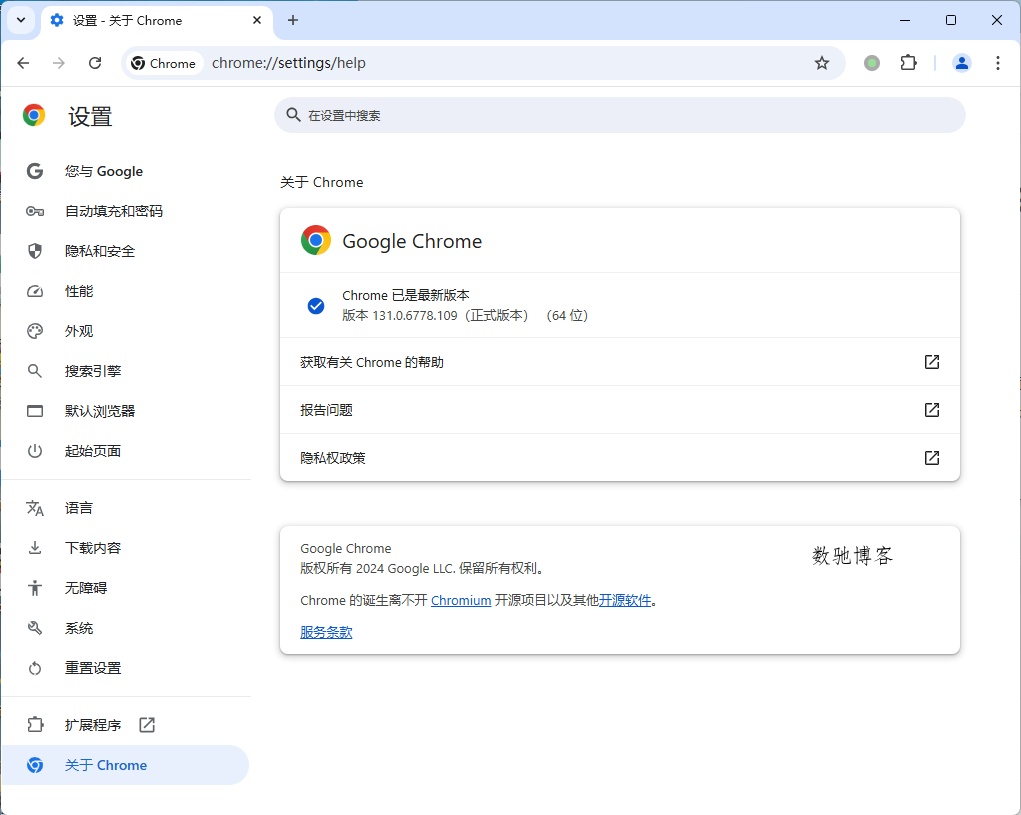Viewport: 1021px width, 815px height.
Task: Click the forward navigation arrow
Action: (59, 63)
